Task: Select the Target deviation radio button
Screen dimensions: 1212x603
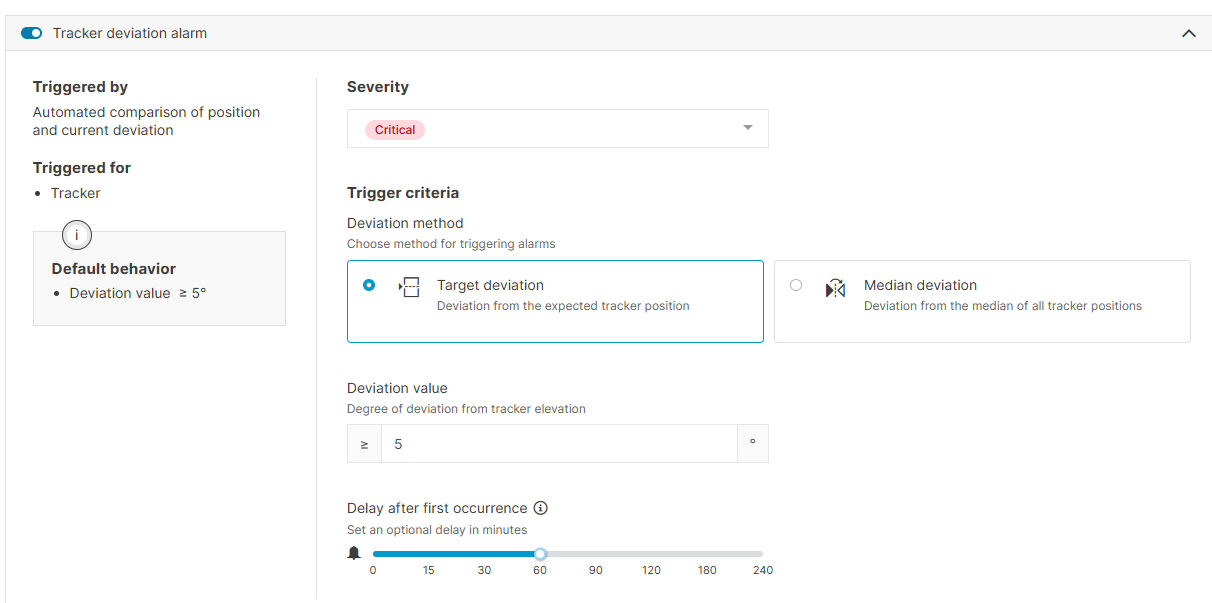Action: 368,285
